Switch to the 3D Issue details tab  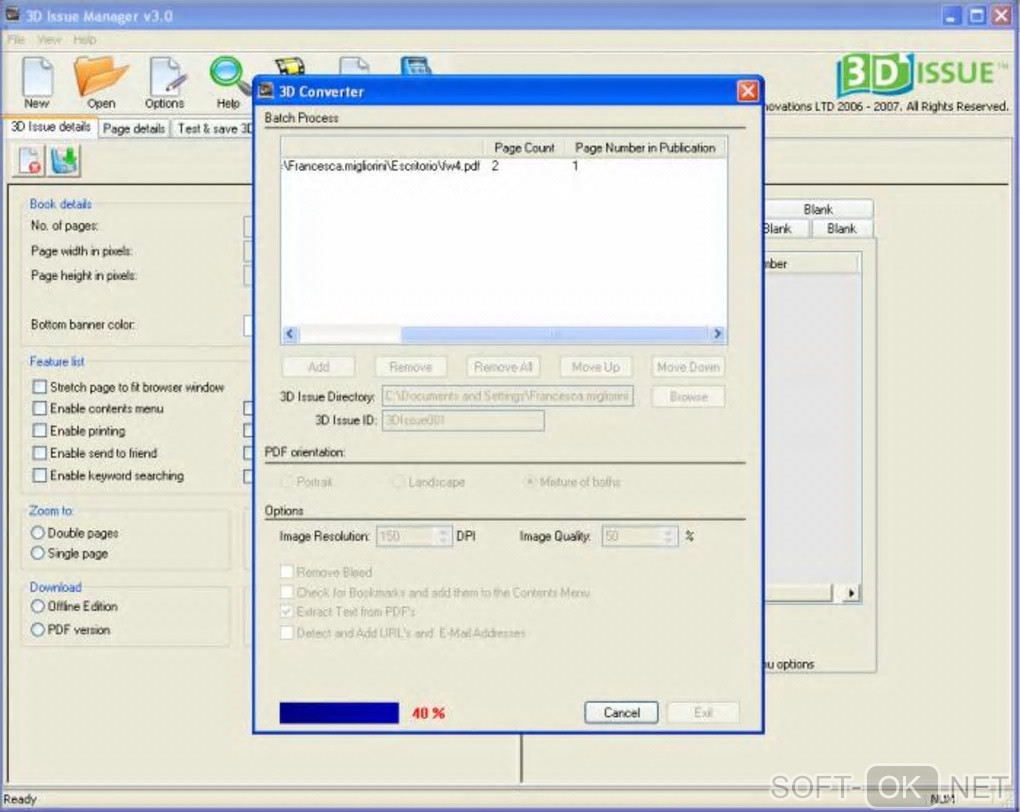coord(51,127)
